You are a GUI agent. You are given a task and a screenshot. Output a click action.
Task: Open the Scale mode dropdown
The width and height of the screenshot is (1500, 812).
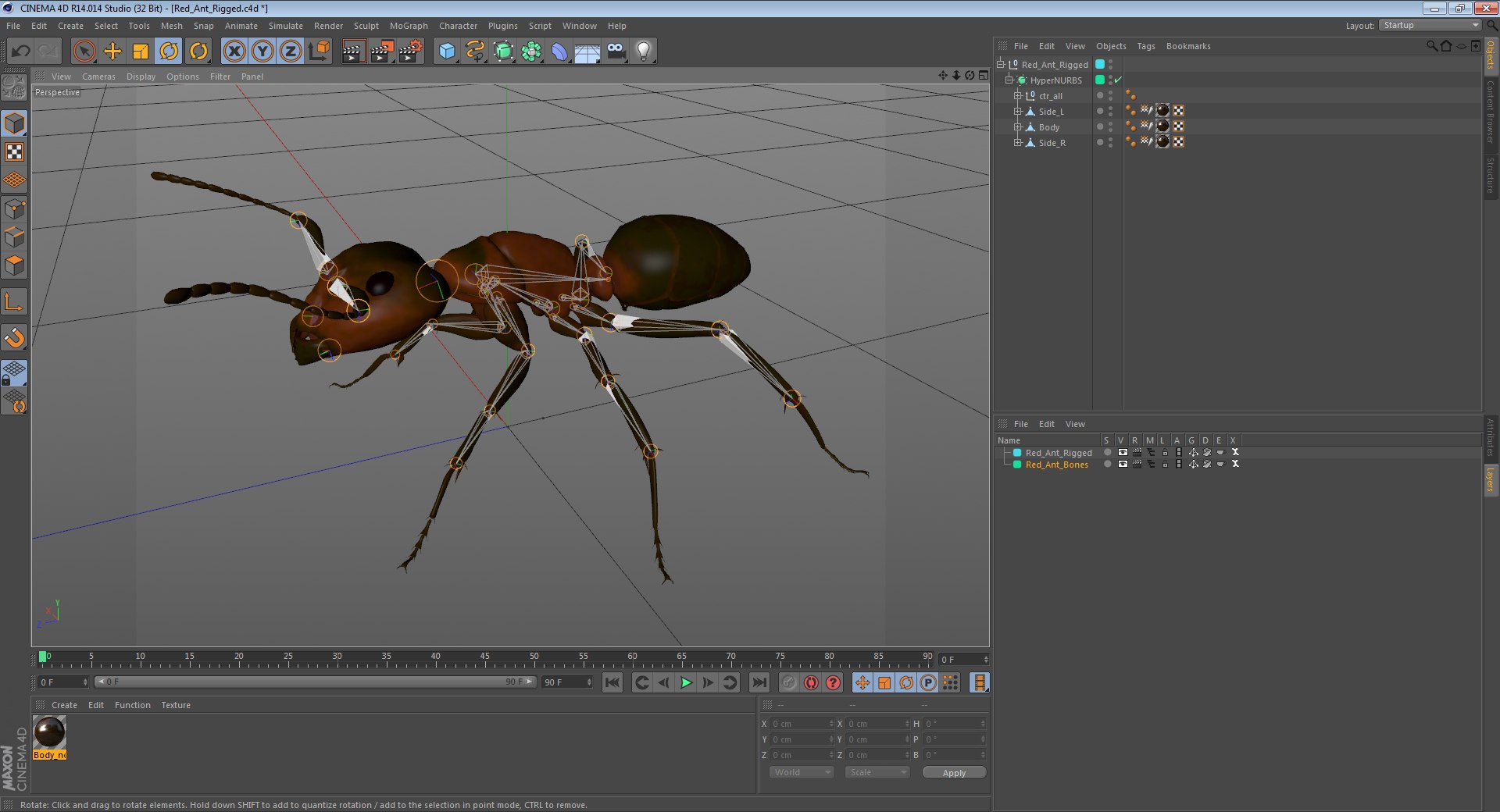pyautogui.click(x=877, y=772)
